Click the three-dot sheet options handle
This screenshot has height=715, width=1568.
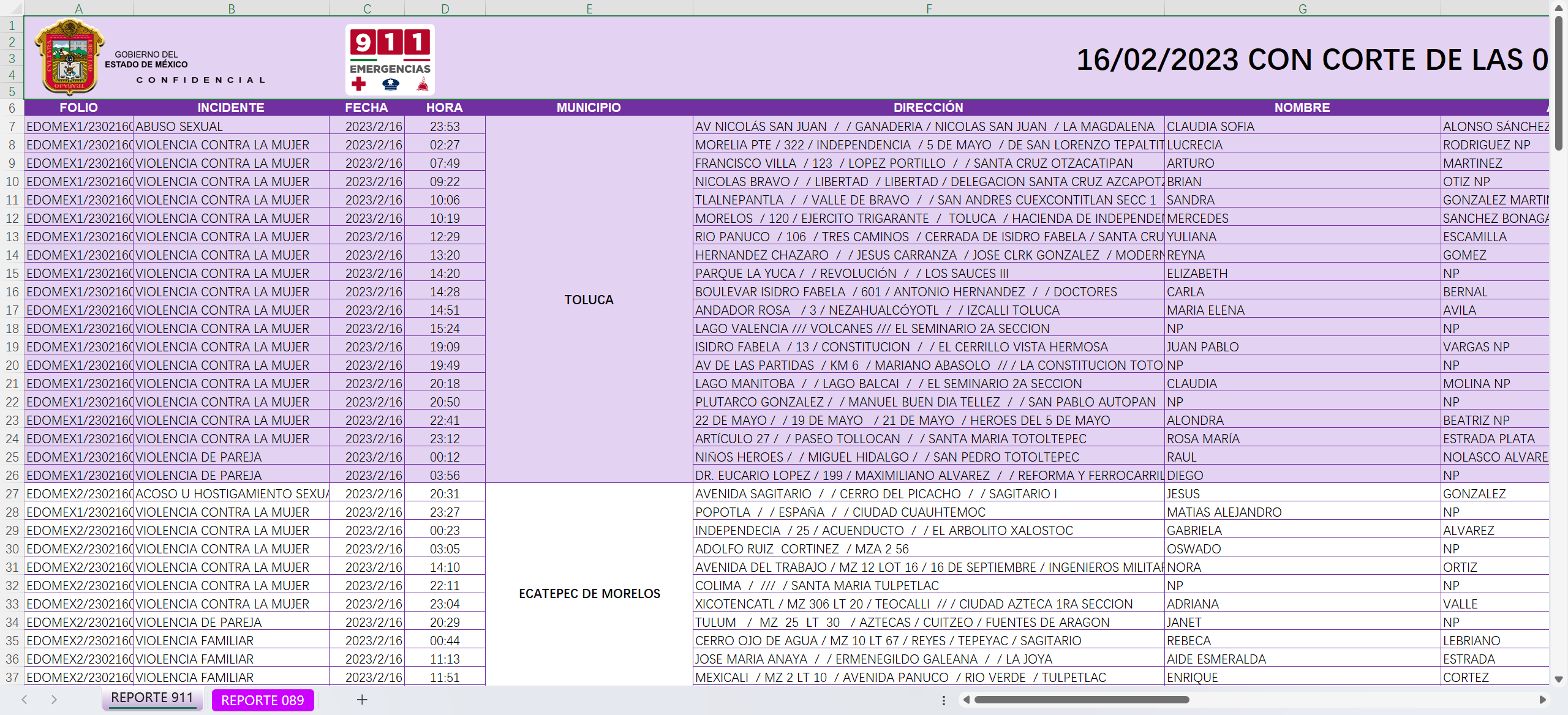coord(943,700)
